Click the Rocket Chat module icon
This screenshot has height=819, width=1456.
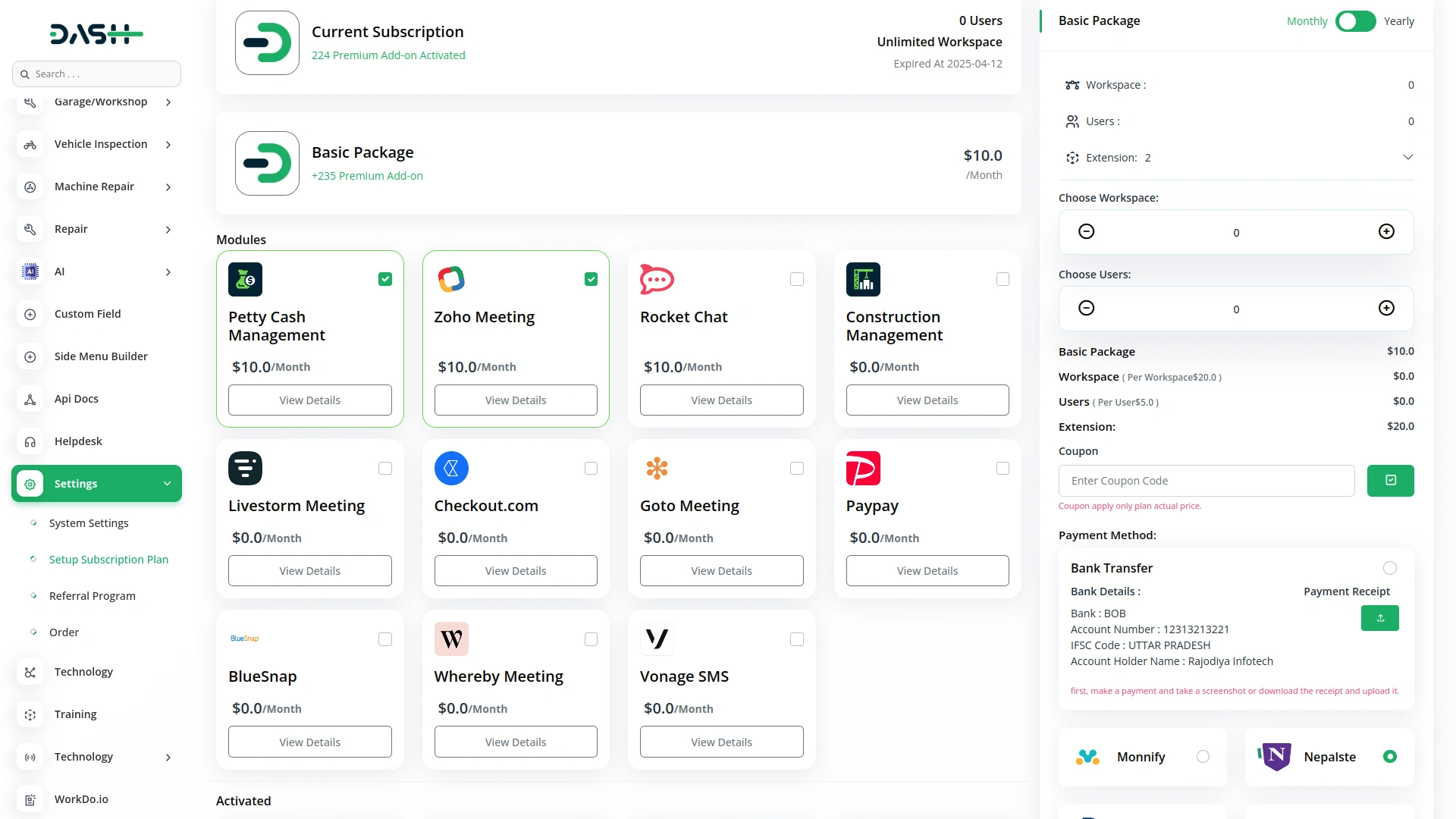point(657,280)
